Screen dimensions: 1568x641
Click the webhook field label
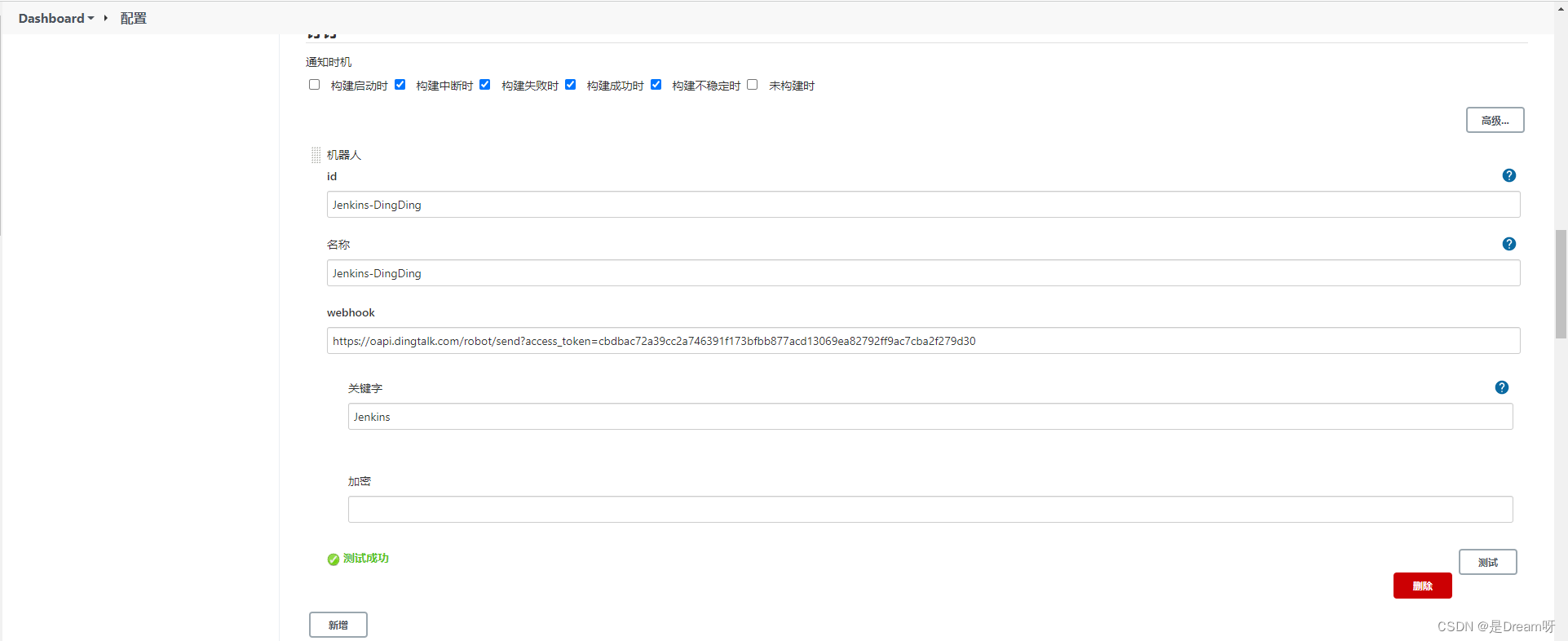point(351,312)
